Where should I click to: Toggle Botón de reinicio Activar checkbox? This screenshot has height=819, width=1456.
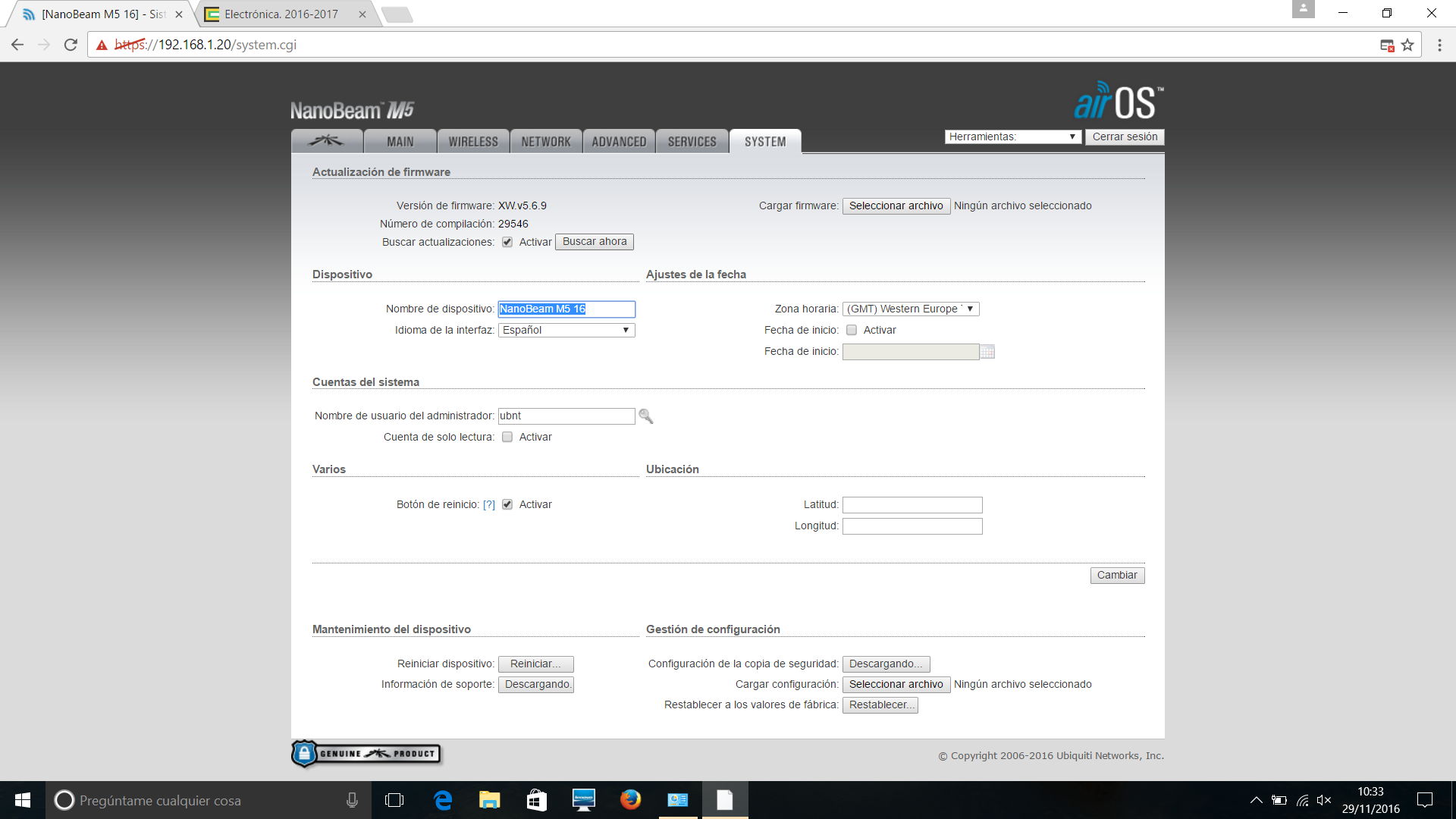(x=507, y=505)
